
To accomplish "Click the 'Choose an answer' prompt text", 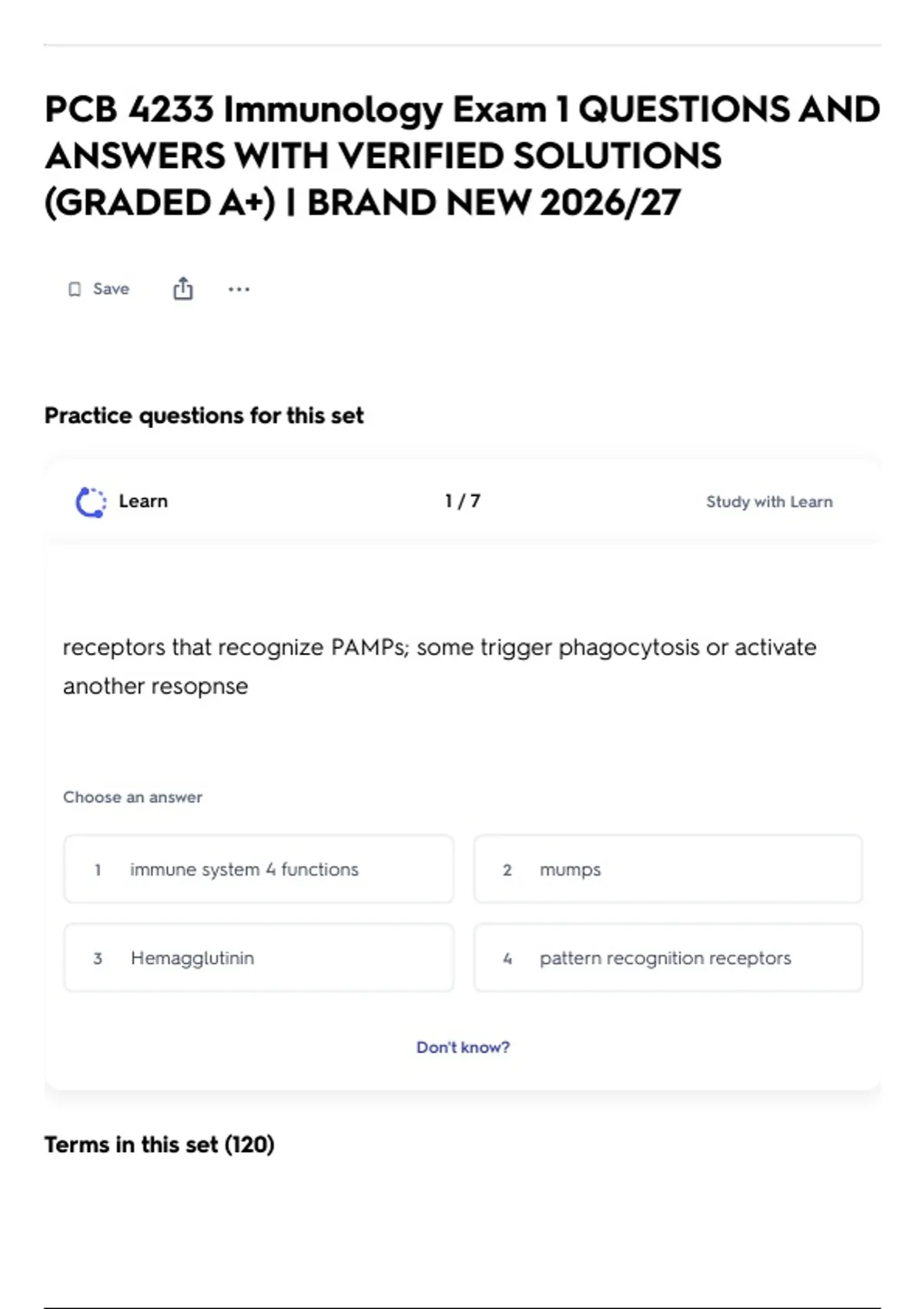I will tap(132, 797).
